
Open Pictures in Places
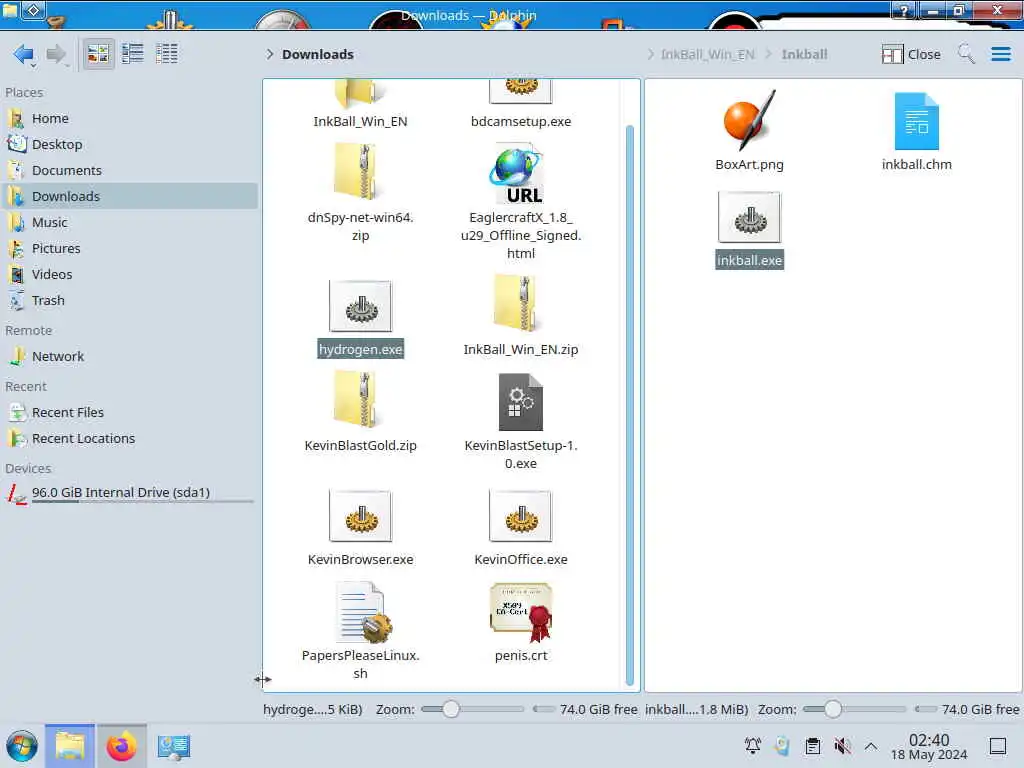pyautogui.click(x=129, y=248)
